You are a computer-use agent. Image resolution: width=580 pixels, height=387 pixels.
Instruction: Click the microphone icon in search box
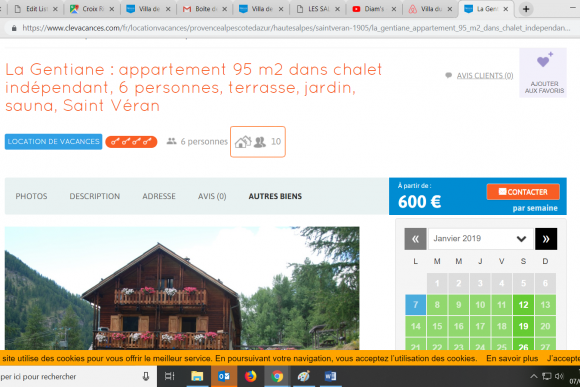click(x=146, y=376)
